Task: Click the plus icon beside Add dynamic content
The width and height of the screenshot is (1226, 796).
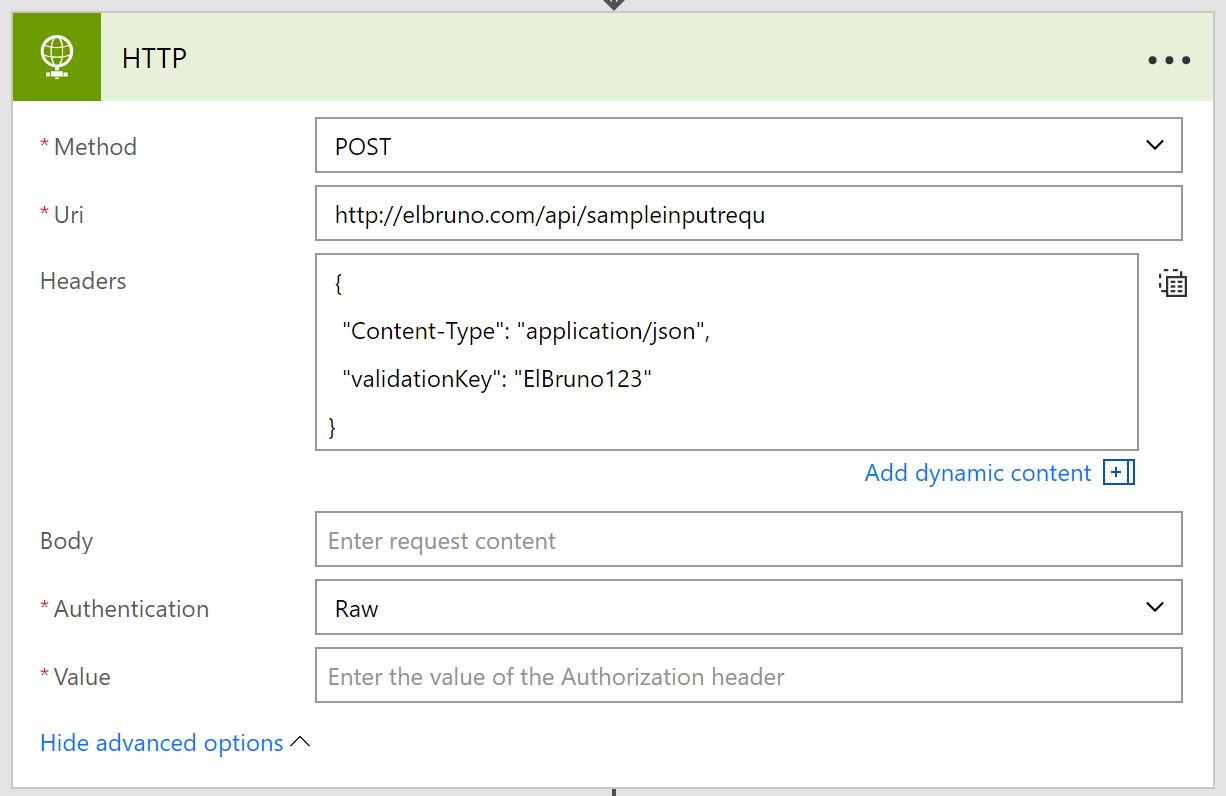Action: 1118,473
